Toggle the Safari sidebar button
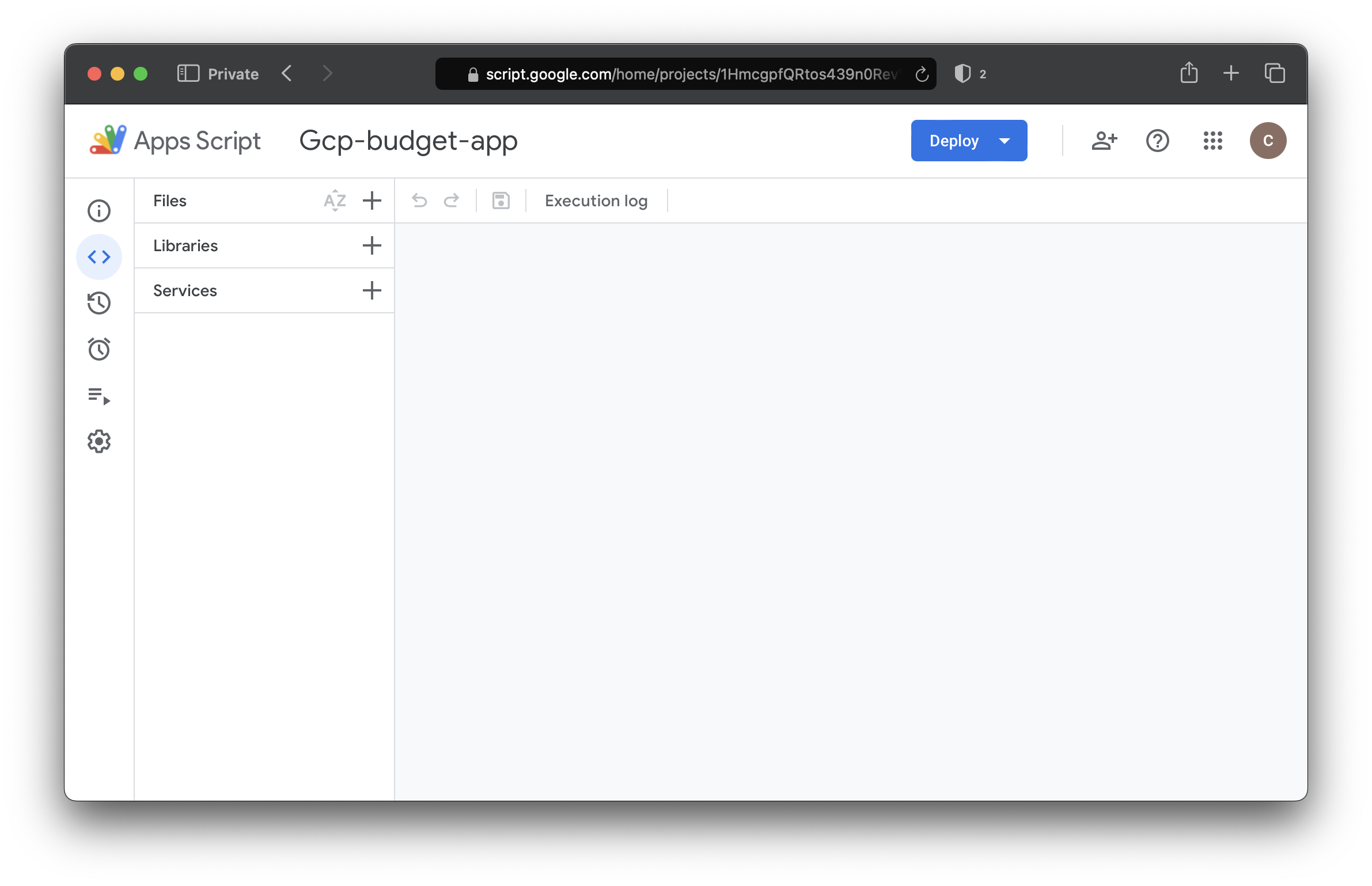The image size is (1372, 886). click(188, 74)
